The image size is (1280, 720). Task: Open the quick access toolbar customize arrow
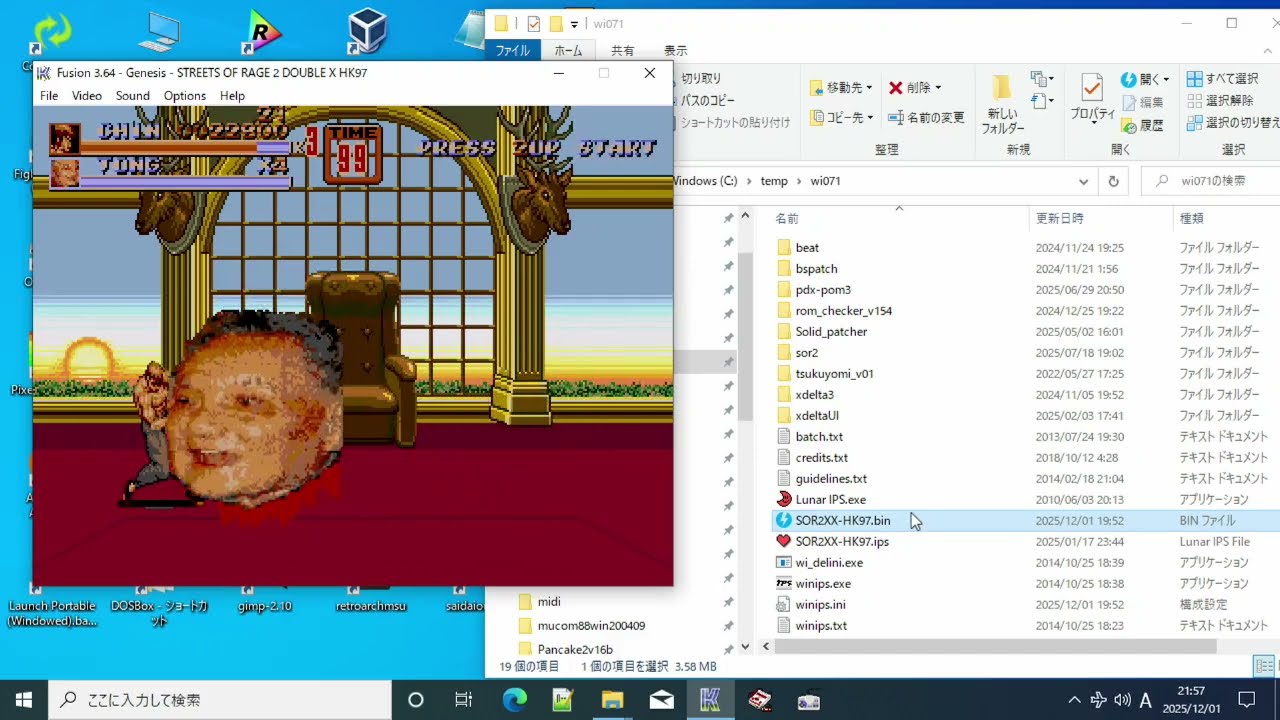(574, 24)
